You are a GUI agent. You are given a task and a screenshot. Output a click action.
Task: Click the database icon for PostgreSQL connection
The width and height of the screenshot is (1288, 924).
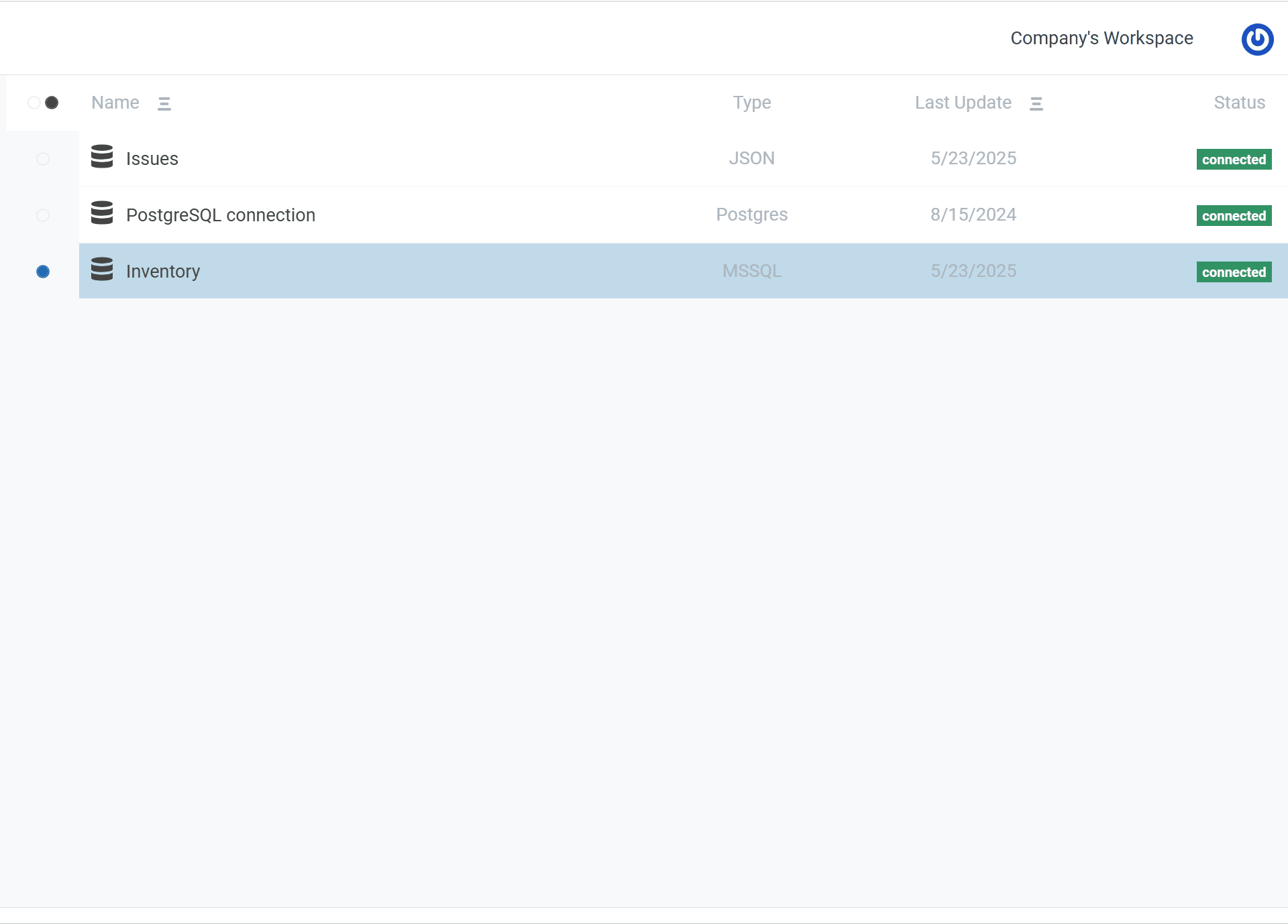click(x=102, y=213)
